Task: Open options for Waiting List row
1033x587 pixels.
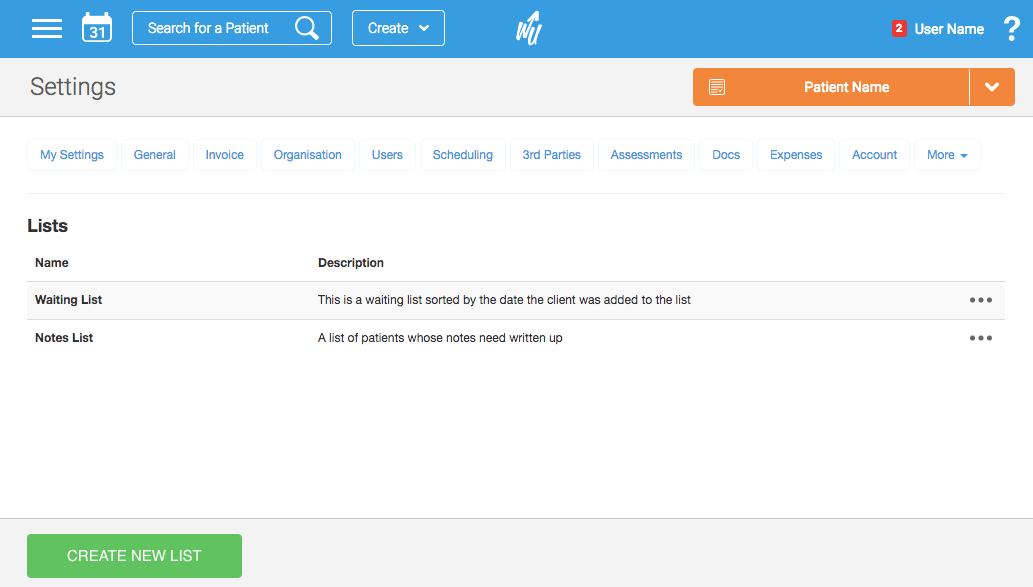Action: tap(980, 300)
